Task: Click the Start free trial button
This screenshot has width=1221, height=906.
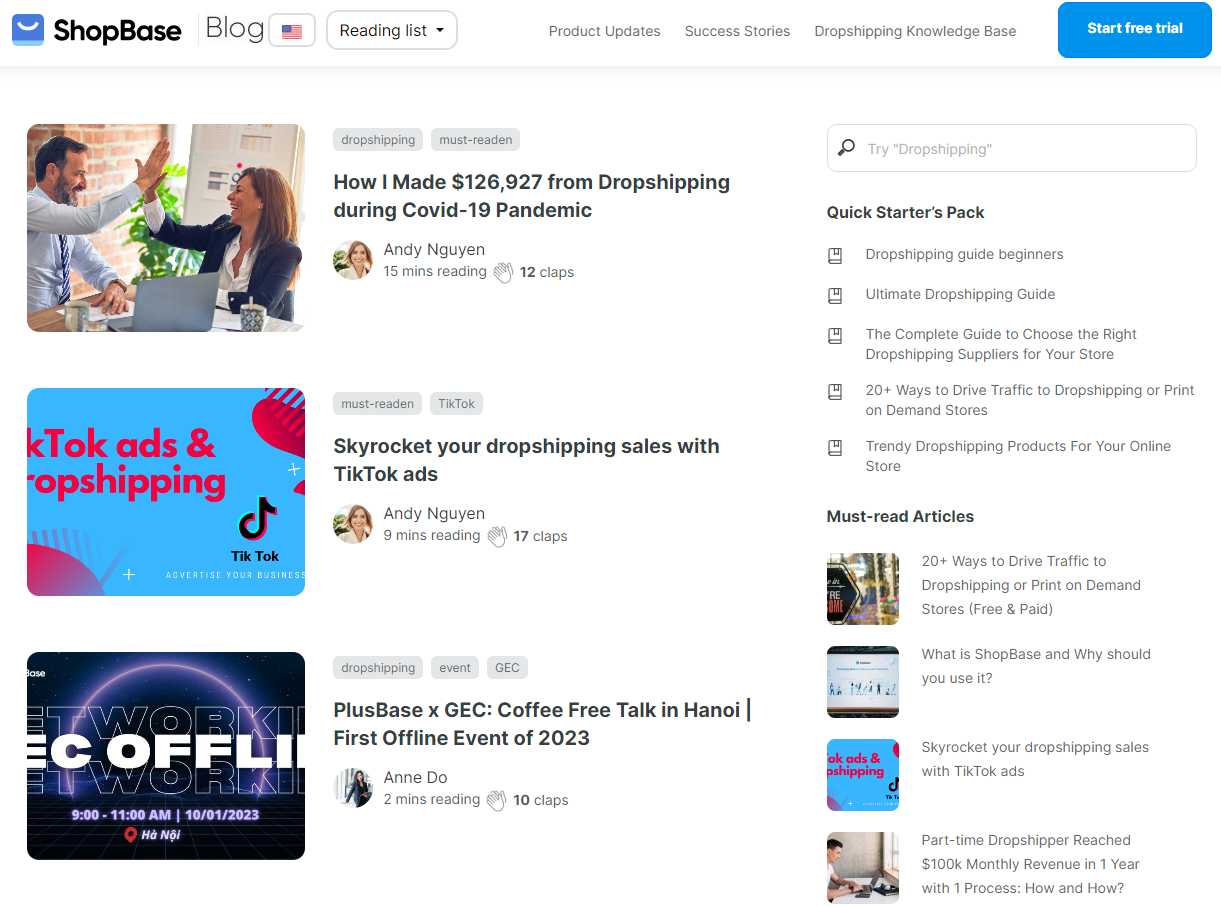Action: click(x=1135, y=30)
